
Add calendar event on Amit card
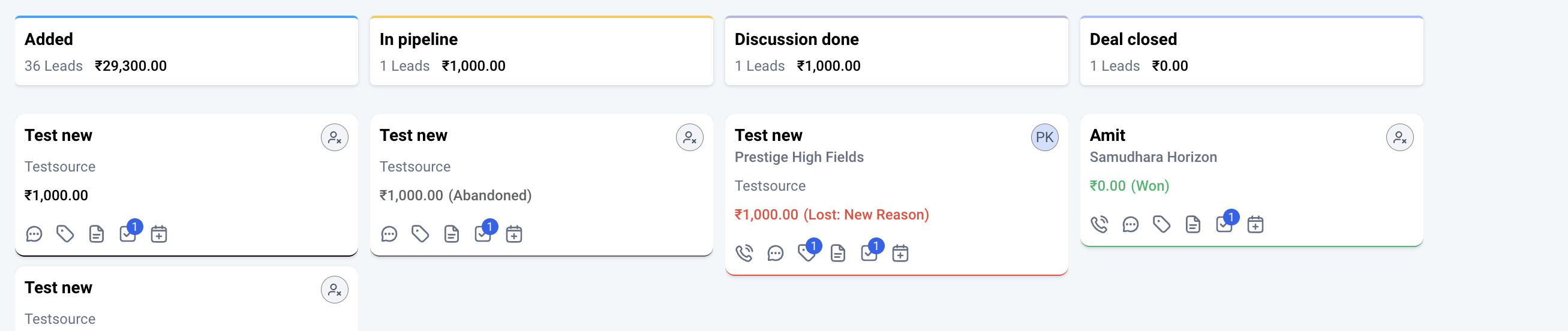pos(1255,224)
